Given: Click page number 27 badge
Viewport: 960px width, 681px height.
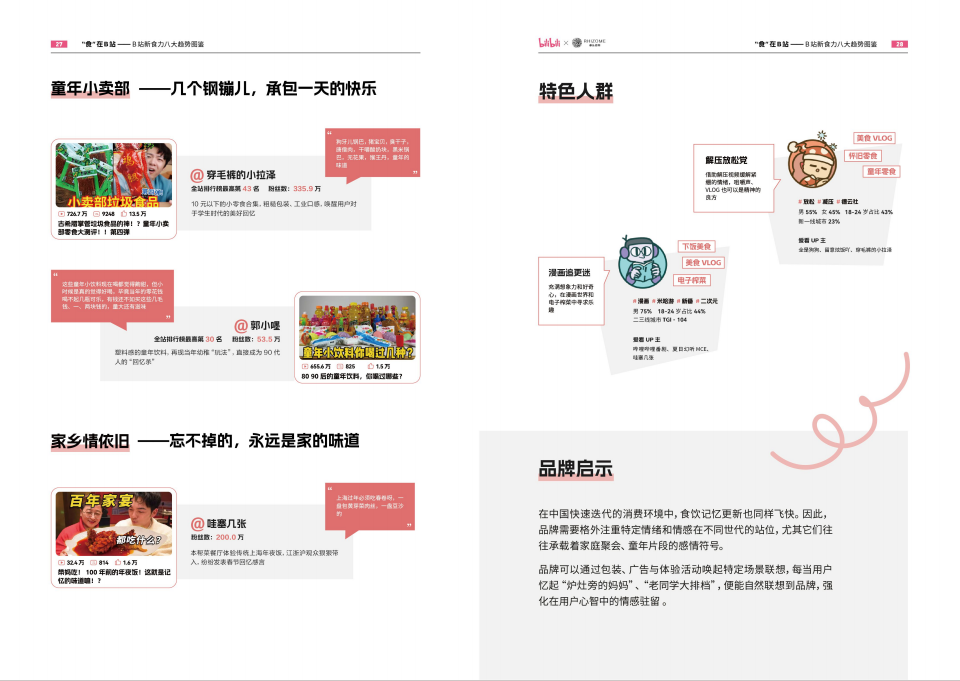Looking at the screenshot, I should click(x=59, y=44).
